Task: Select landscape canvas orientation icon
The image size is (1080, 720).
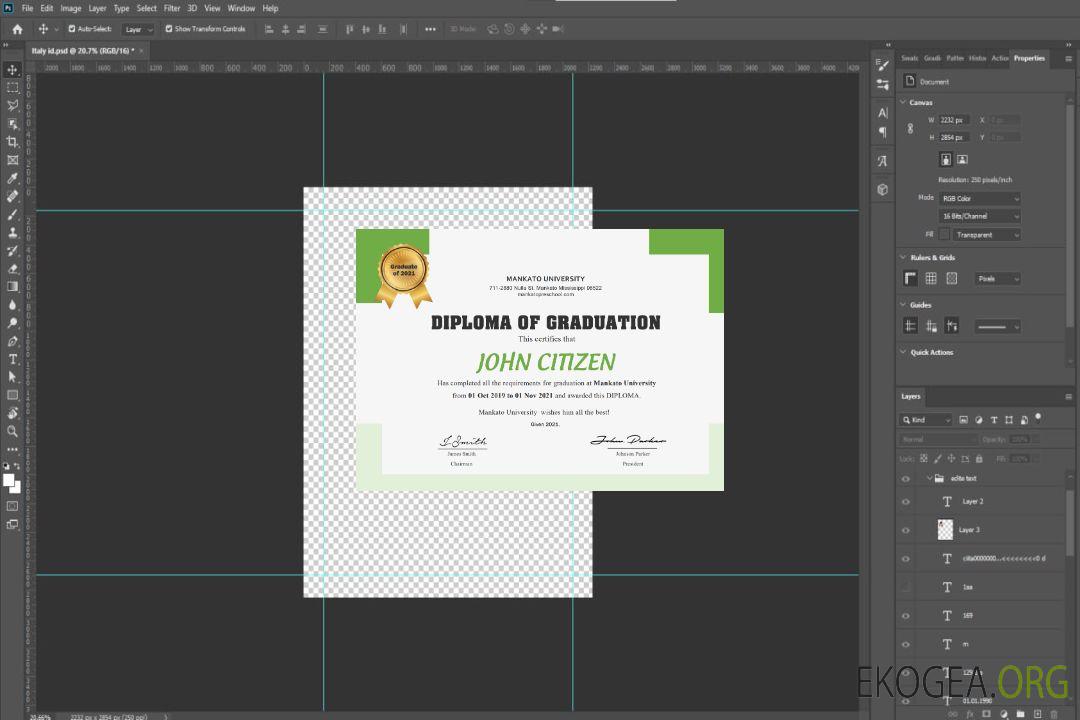Action: click(x=962, y=159)
